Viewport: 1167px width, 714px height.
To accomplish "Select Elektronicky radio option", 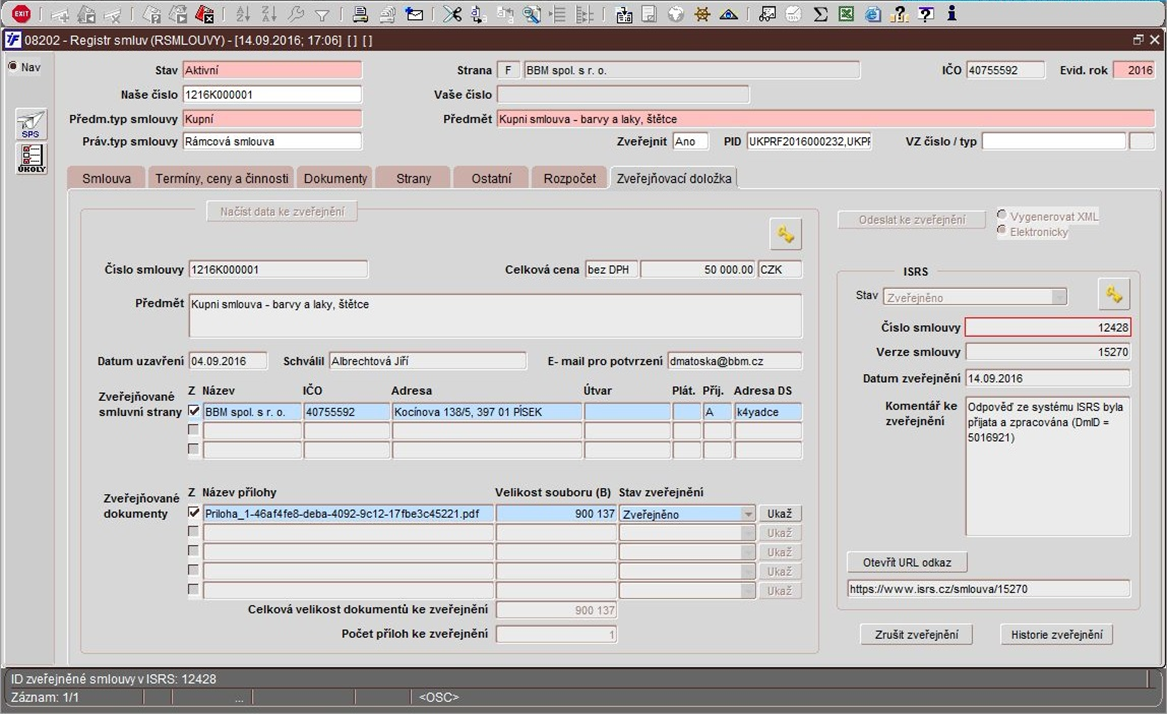I will click(1002, 230).
